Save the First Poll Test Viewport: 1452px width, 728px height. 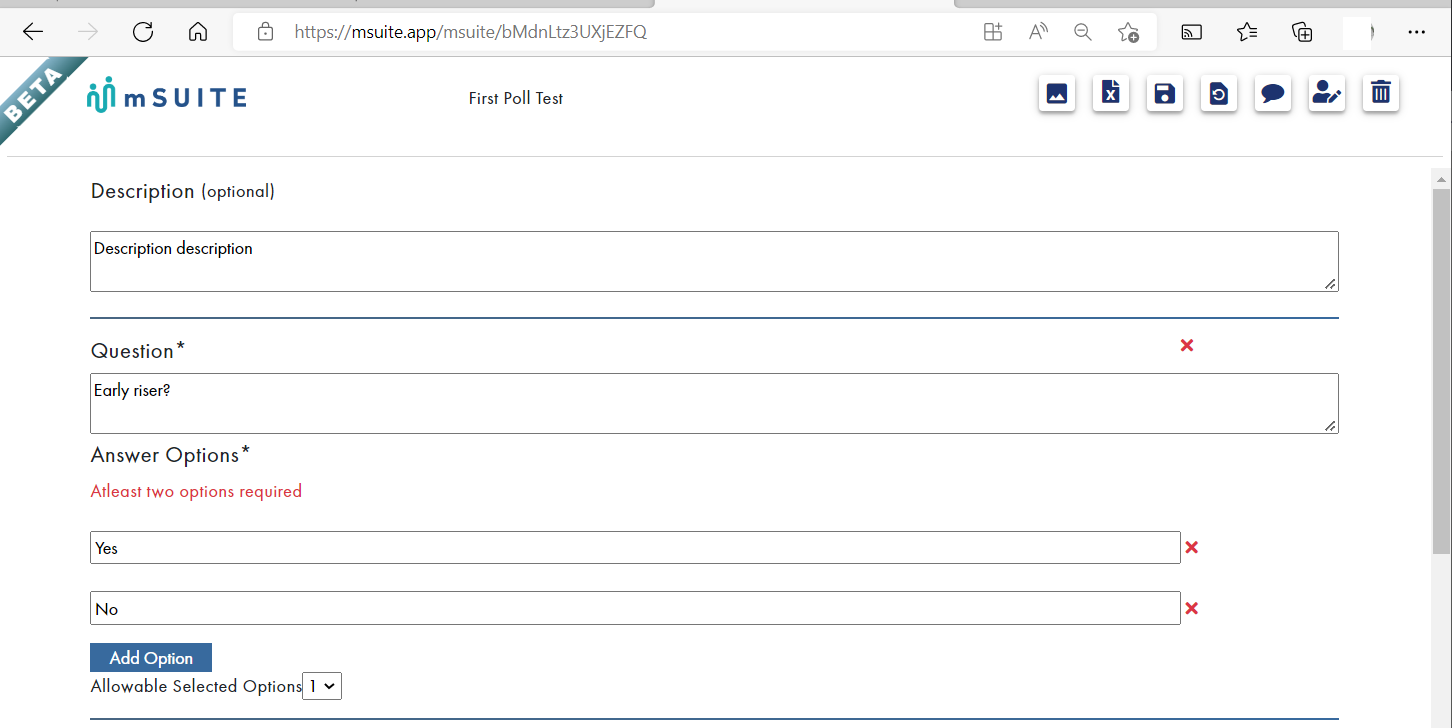1165,93
